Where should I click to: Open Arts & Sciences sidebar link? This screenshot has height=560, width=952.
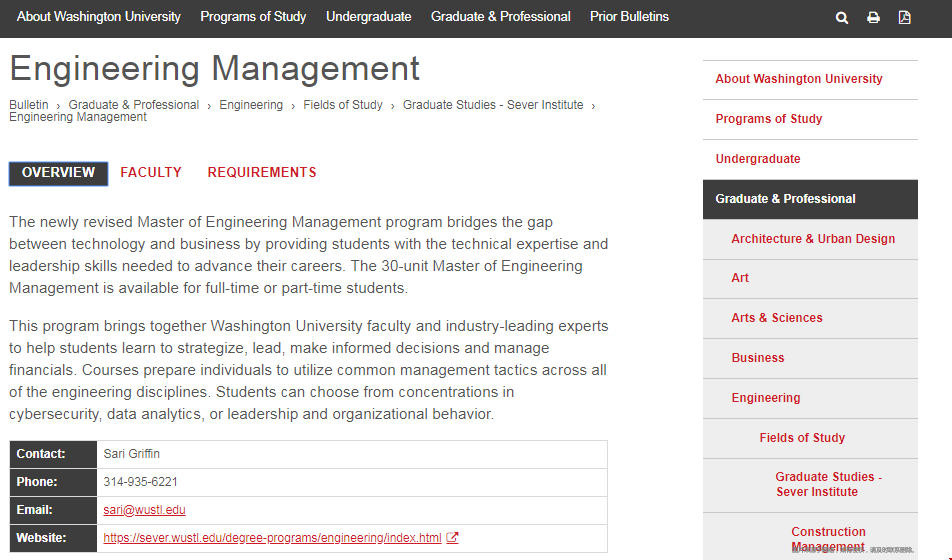coord(777,318)
